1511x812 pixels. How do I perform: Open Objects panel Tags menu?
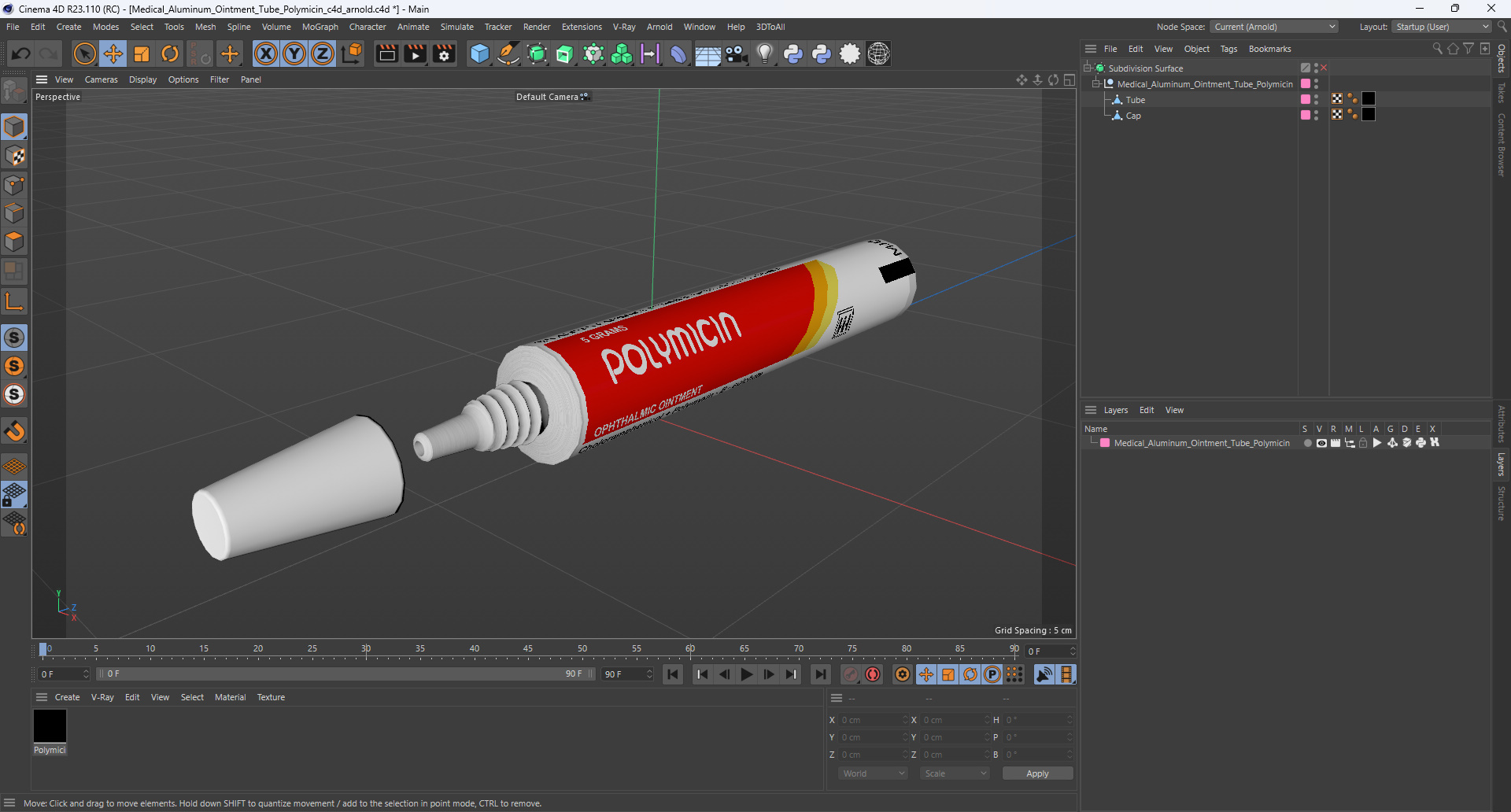pos(1228,49)
